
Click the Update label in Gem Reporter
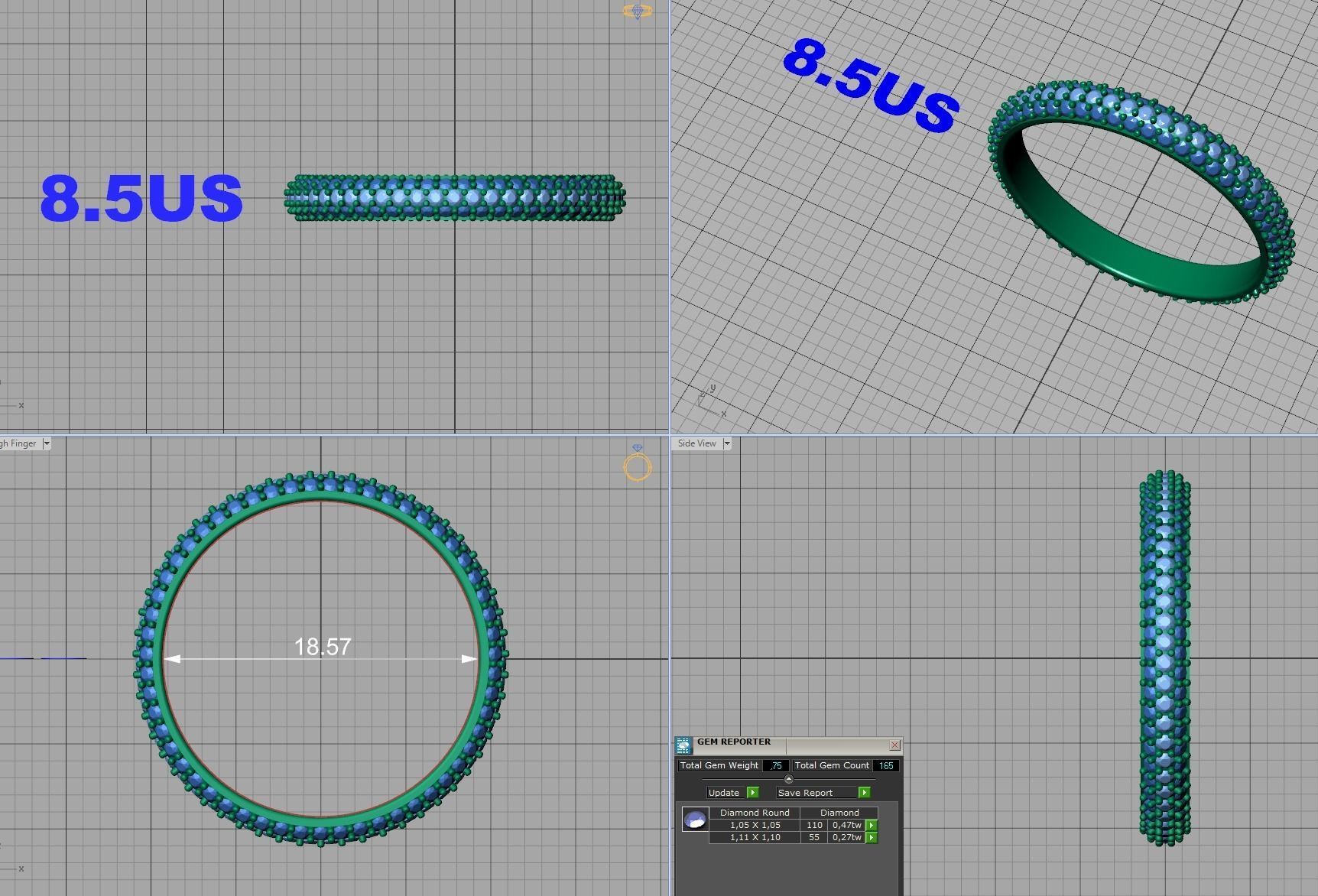(x=724, y=793)
